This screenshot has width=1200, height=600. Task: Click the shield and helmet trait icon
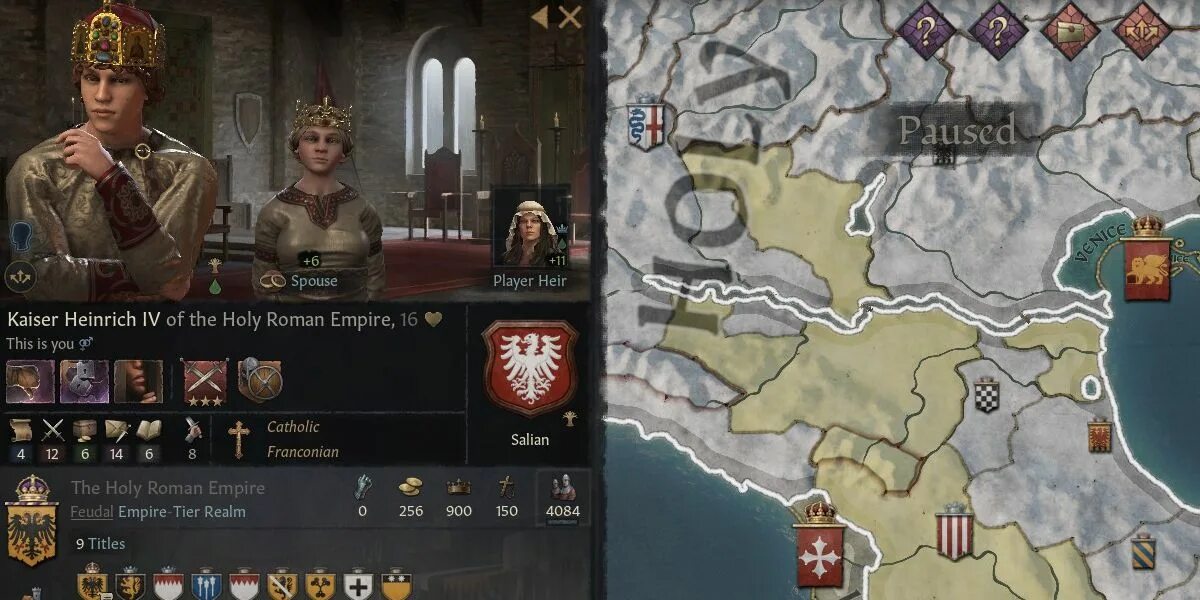260,381
